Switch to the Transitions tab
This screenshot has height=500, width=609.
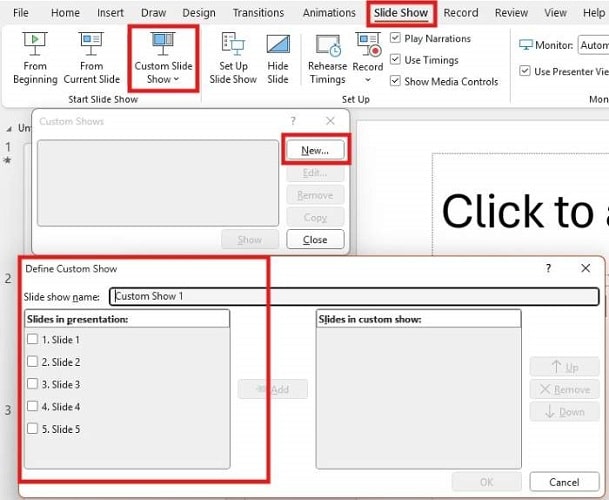tap(258, 13)
